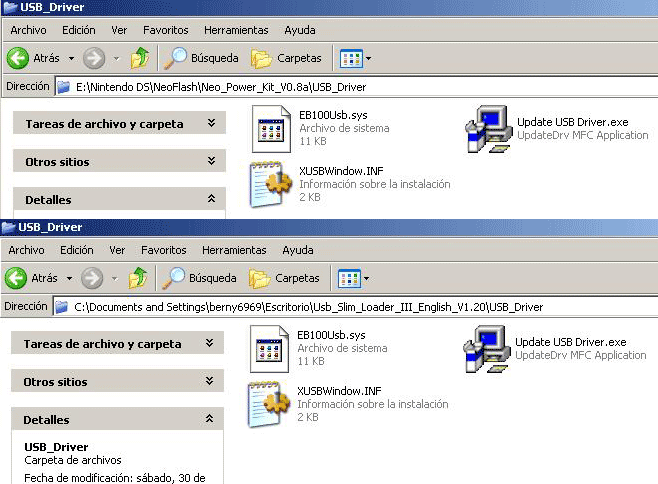Select XUSBWindow.INF file in bottom window
This screenshot has height=484, width=658.
point(268,402)
